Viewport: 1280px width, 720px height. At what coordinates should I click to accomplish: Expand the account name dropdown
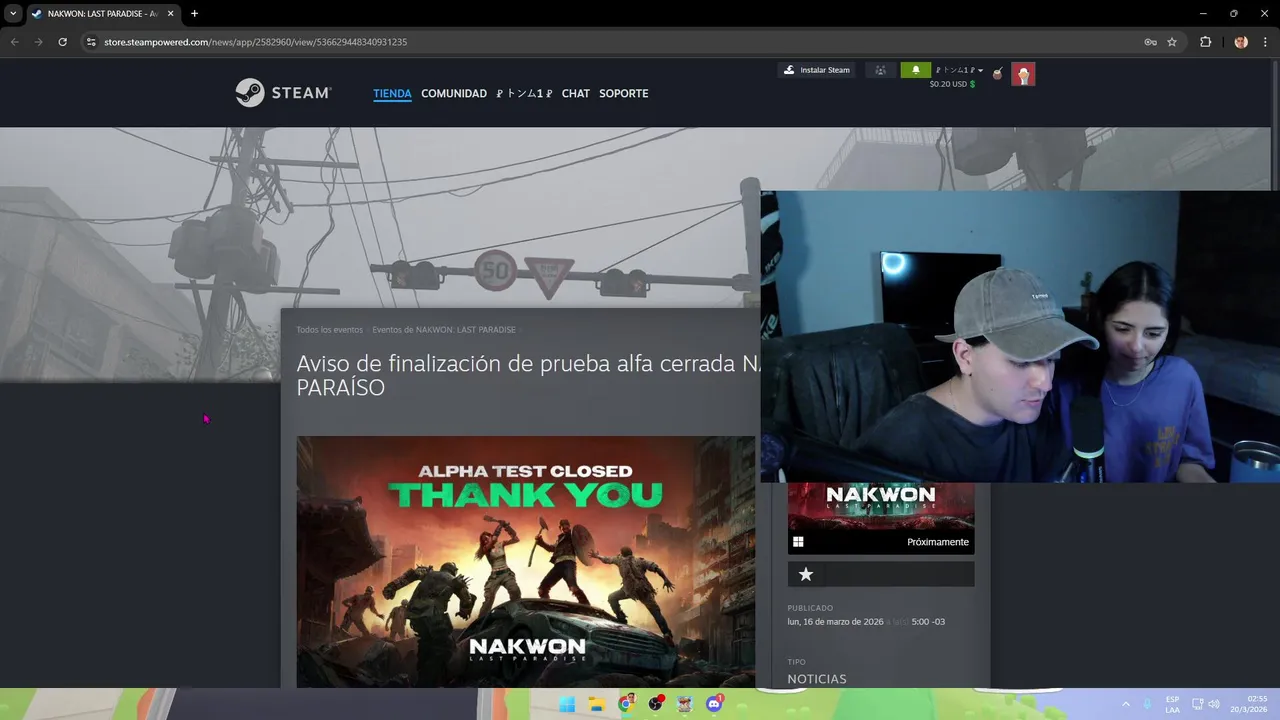[959, 70]
